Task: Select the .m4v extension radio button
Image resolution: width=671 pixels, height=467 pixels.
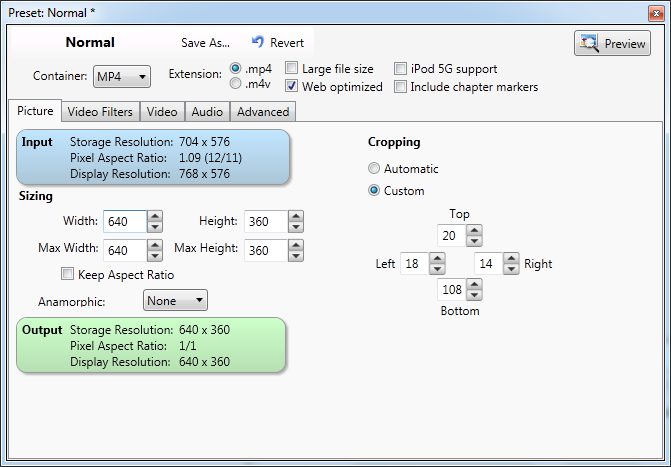Action: click(235, 83)
